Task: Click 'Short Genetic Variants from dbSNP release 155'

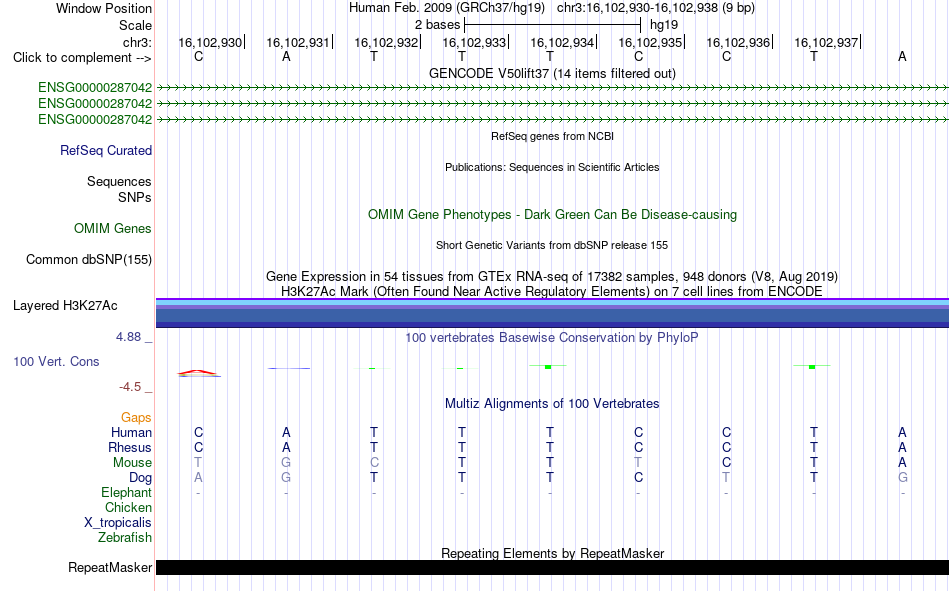Action: (552, 245)
